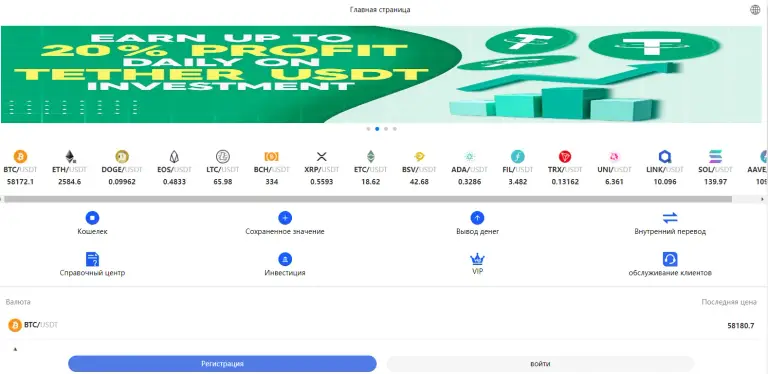Click the LINK ticker price 10.096
Image resolution: width=768 pixels, height=374 pixels.
tap(665, 182)
